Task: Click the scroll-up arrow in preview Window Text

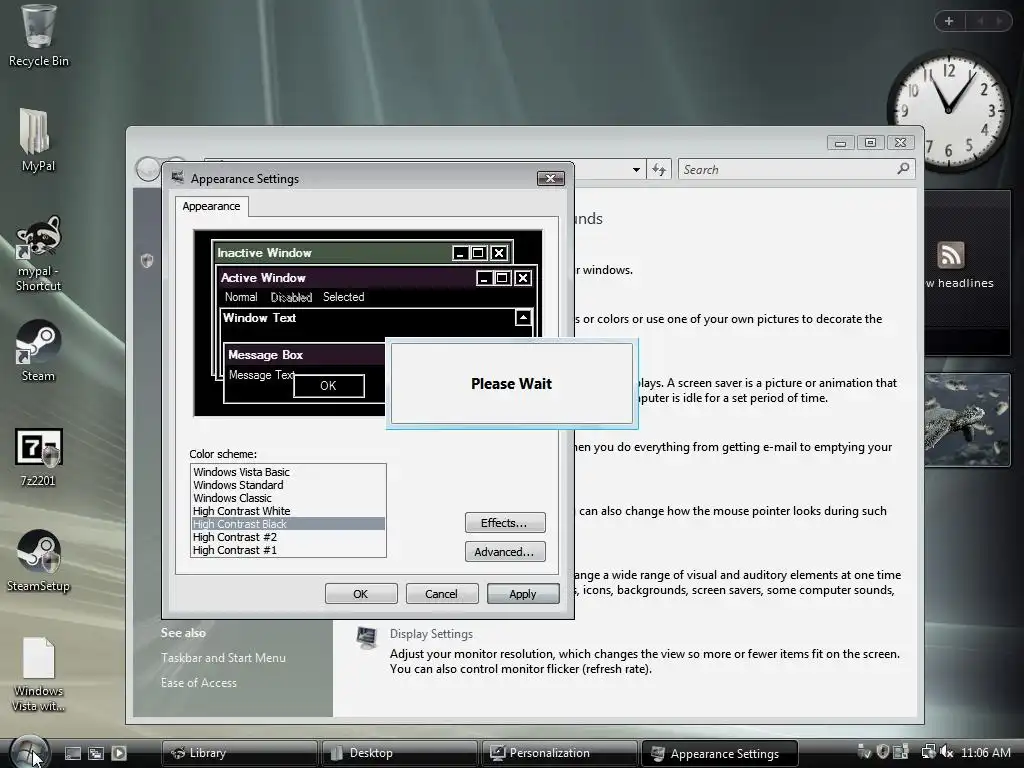Action: pos(523,317)
